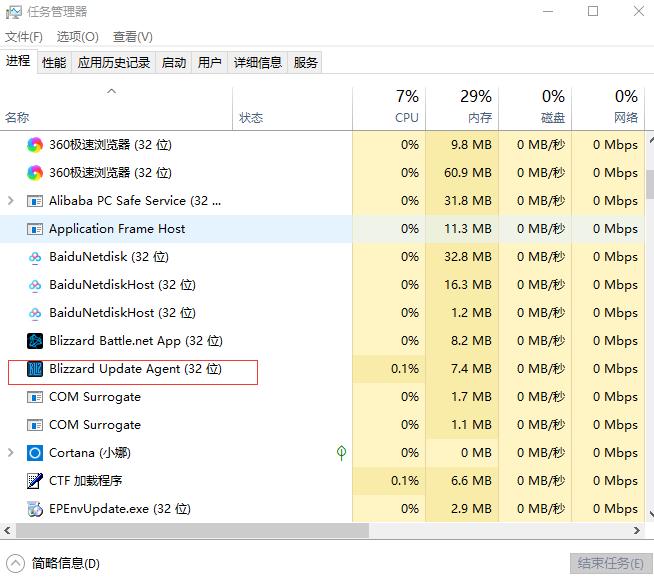The image size is (654, 580).
Task: Select the 进程 tab
Action: (x=18, y=61)
